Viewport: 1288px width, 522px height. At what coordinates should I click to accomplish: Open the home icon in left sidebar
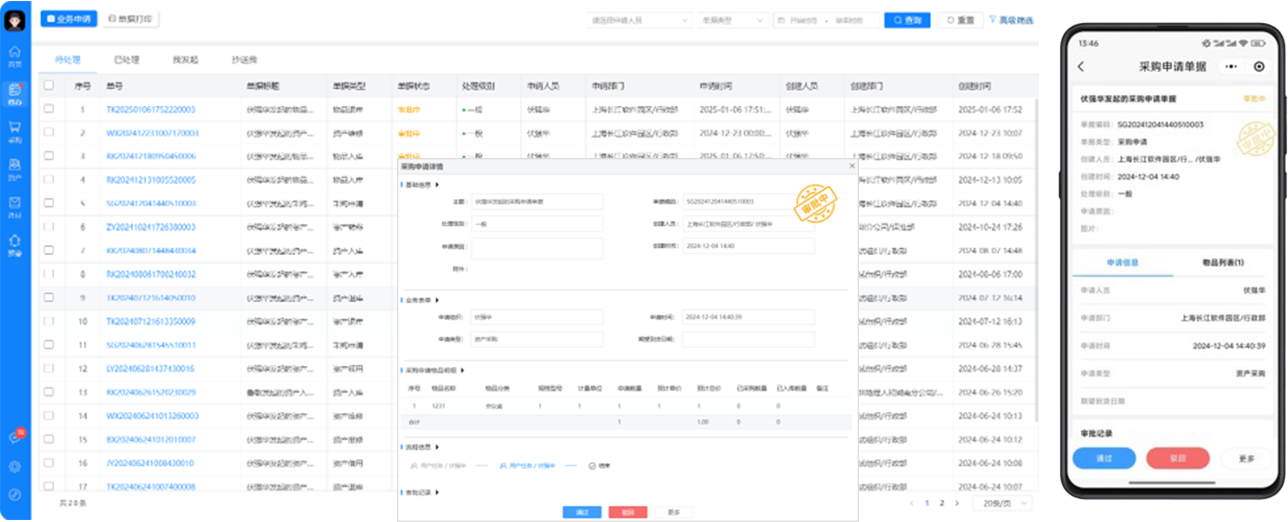pyautogui.click(x=15, y=55)
